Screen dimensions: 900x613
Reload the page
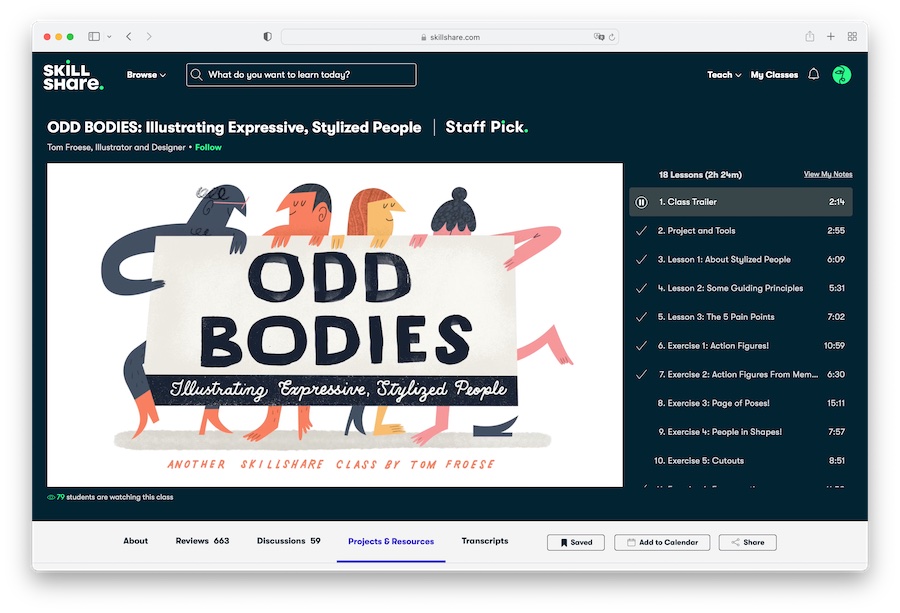tap(612, 37)
